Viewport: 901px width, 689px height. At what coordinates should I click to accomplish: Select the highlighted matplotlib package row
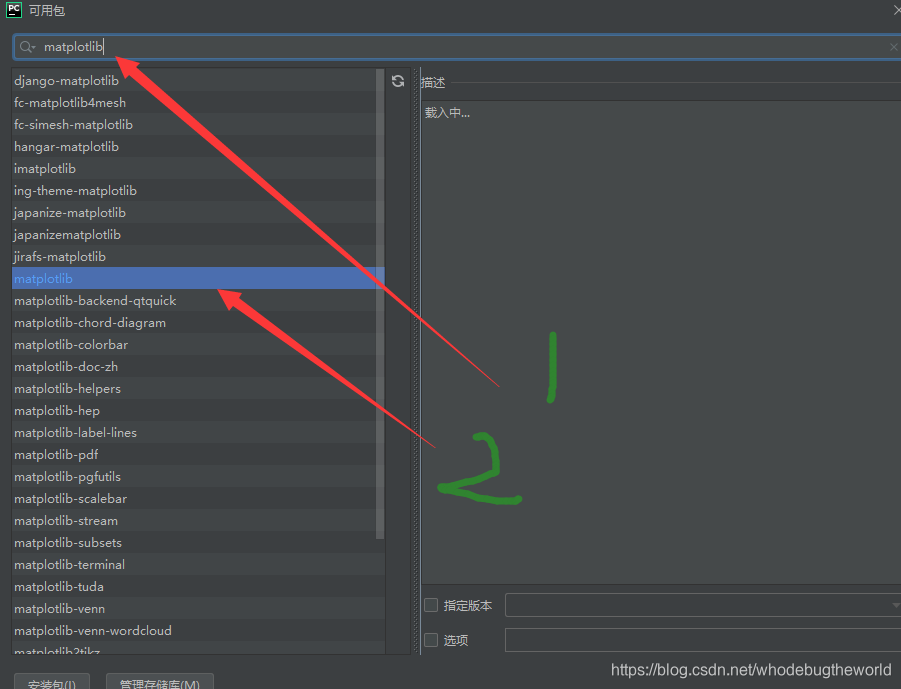198,278
